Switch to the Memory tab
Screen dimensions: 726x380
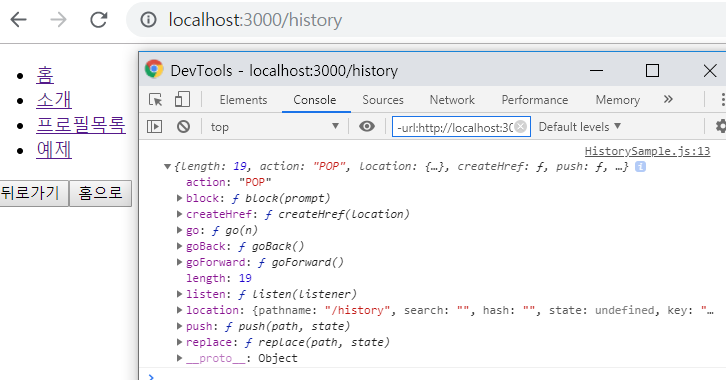(618, 100)
